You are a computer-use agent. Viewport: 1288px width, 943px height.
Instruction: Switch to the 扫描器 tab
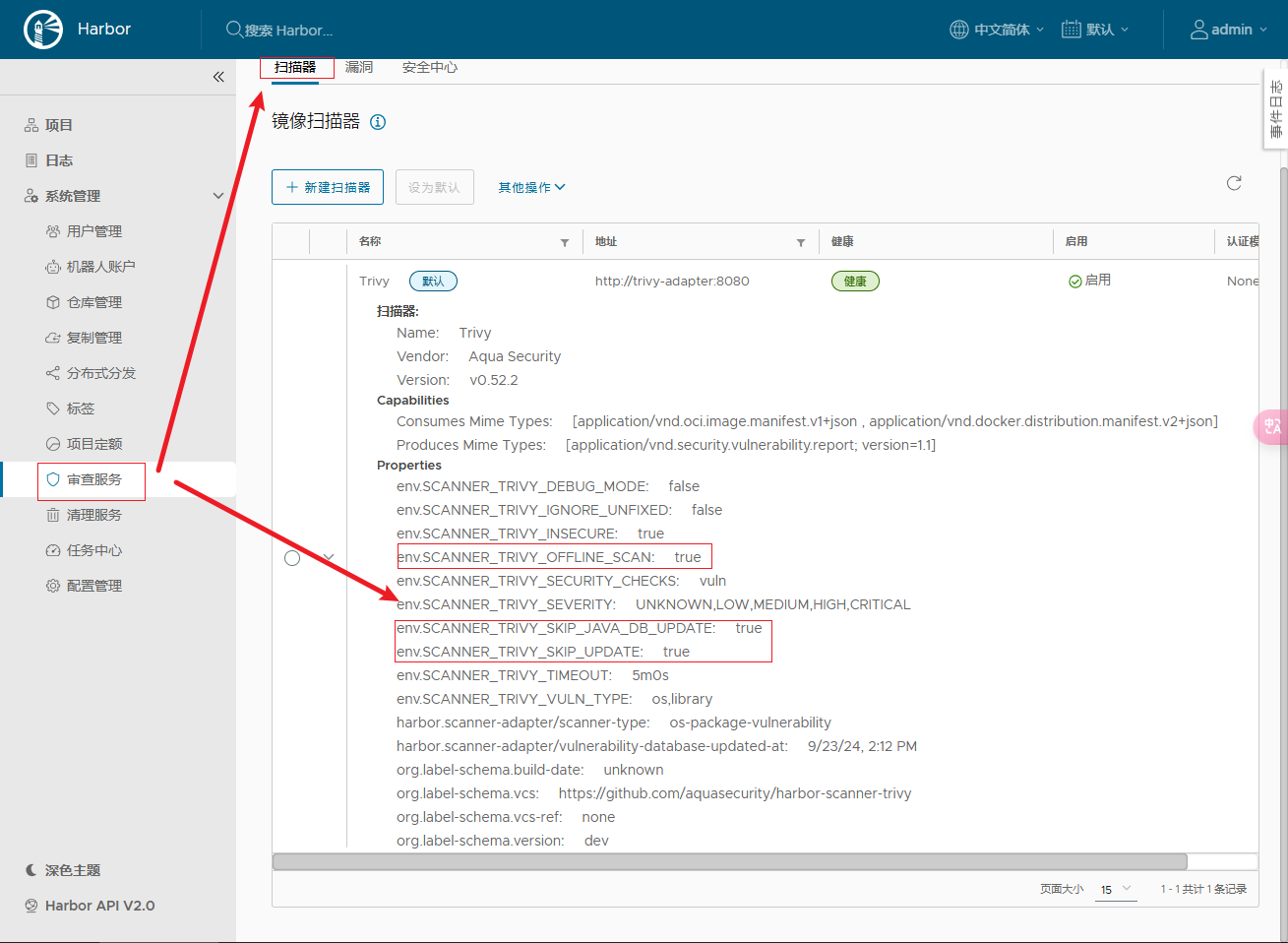pos(295,67)
